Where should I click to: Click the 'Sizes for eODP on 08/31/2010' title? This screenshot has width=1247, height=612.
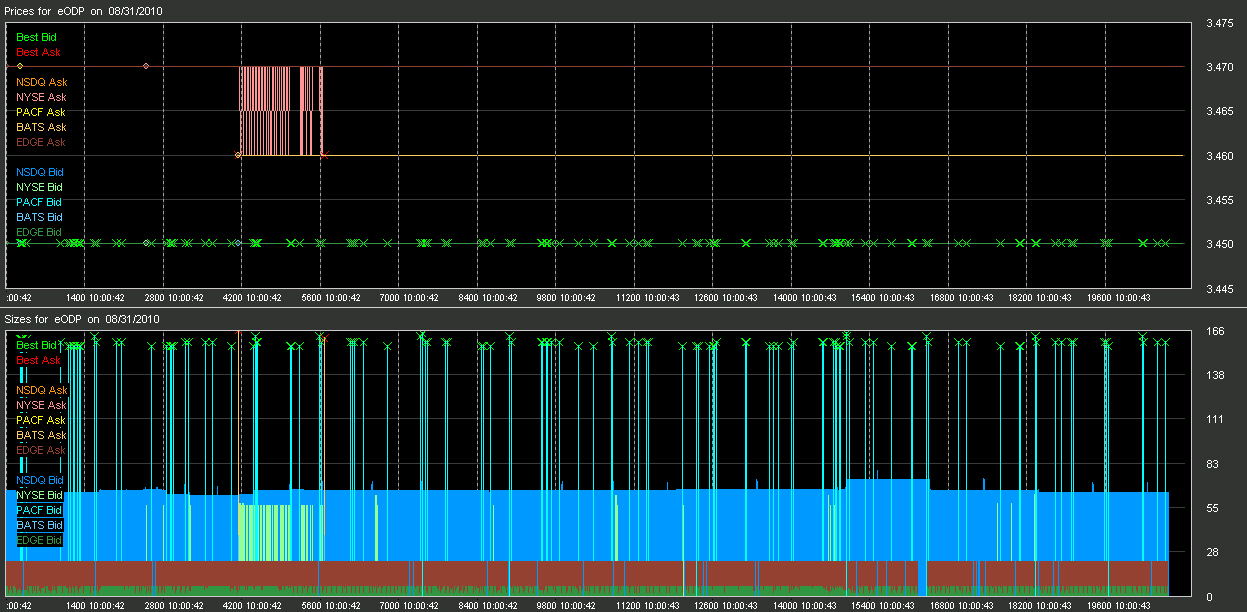(82, 319)
